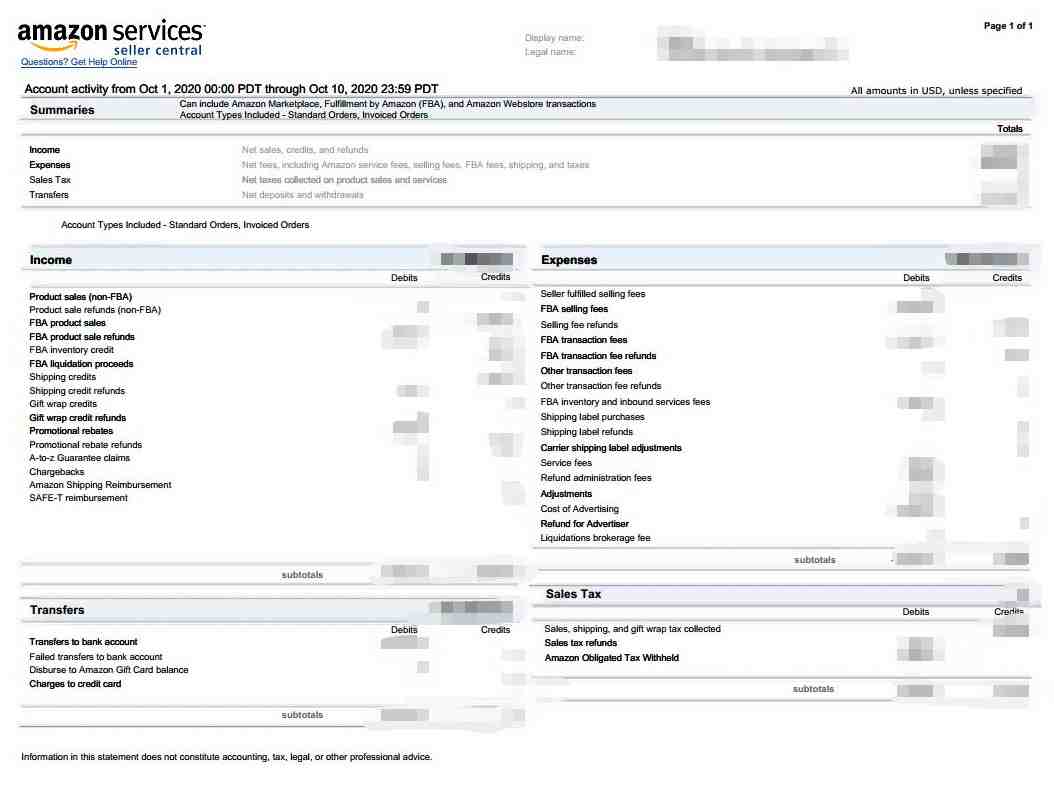The height and width of the screenshot is (805, 1054).
Task: Click the 'Chargebacks' row
Action: click(56, 472)
